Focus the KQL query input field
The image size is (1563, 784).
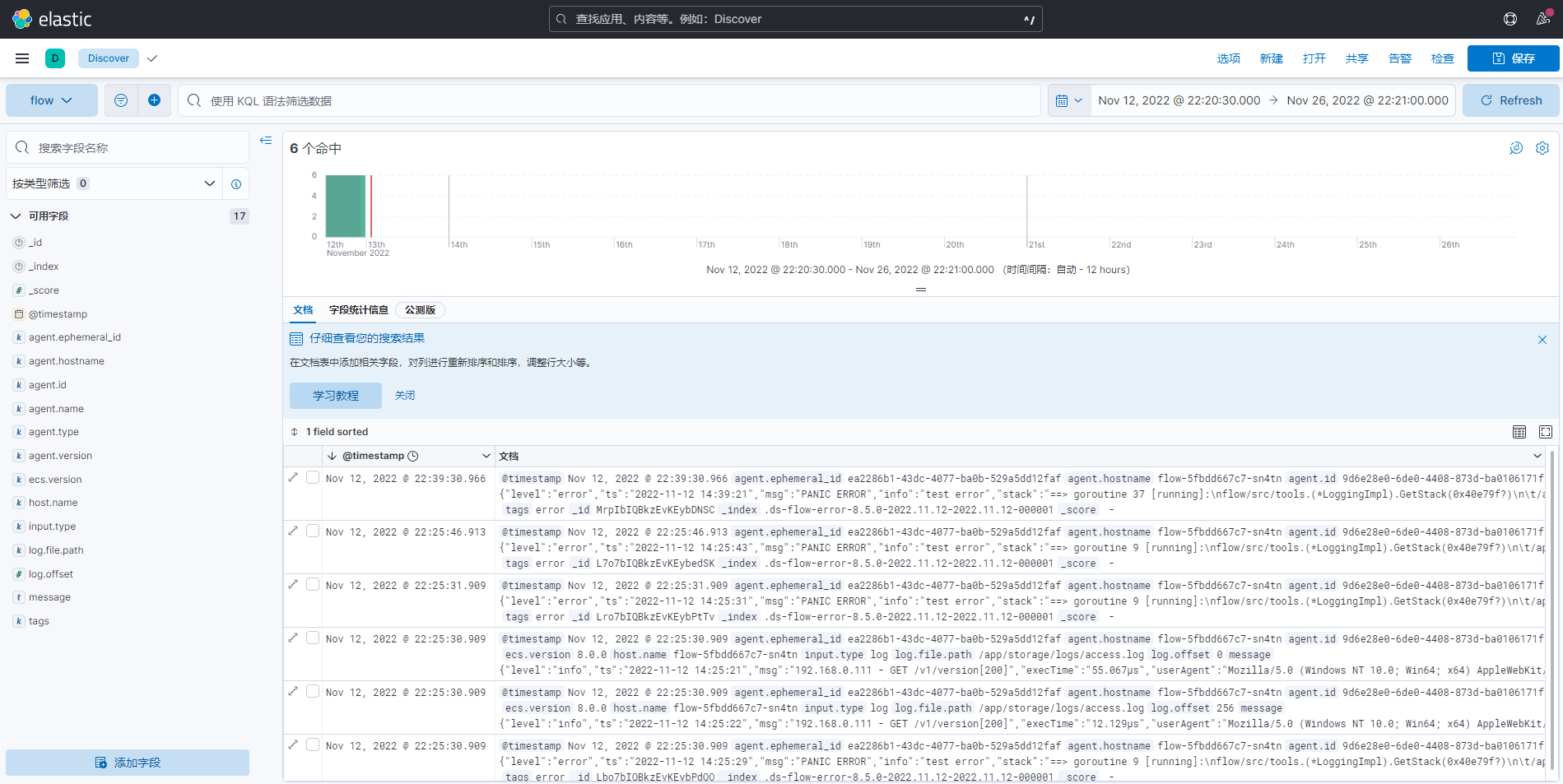point(609,100)
